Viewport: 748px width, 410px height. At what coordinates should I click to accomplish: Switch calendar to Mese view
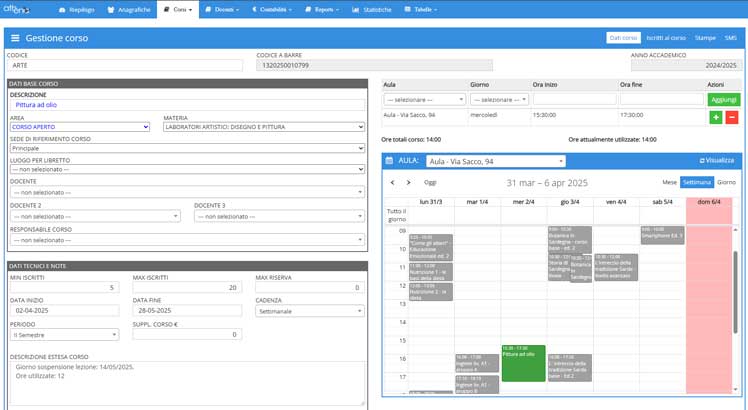[x=669, y=183]
